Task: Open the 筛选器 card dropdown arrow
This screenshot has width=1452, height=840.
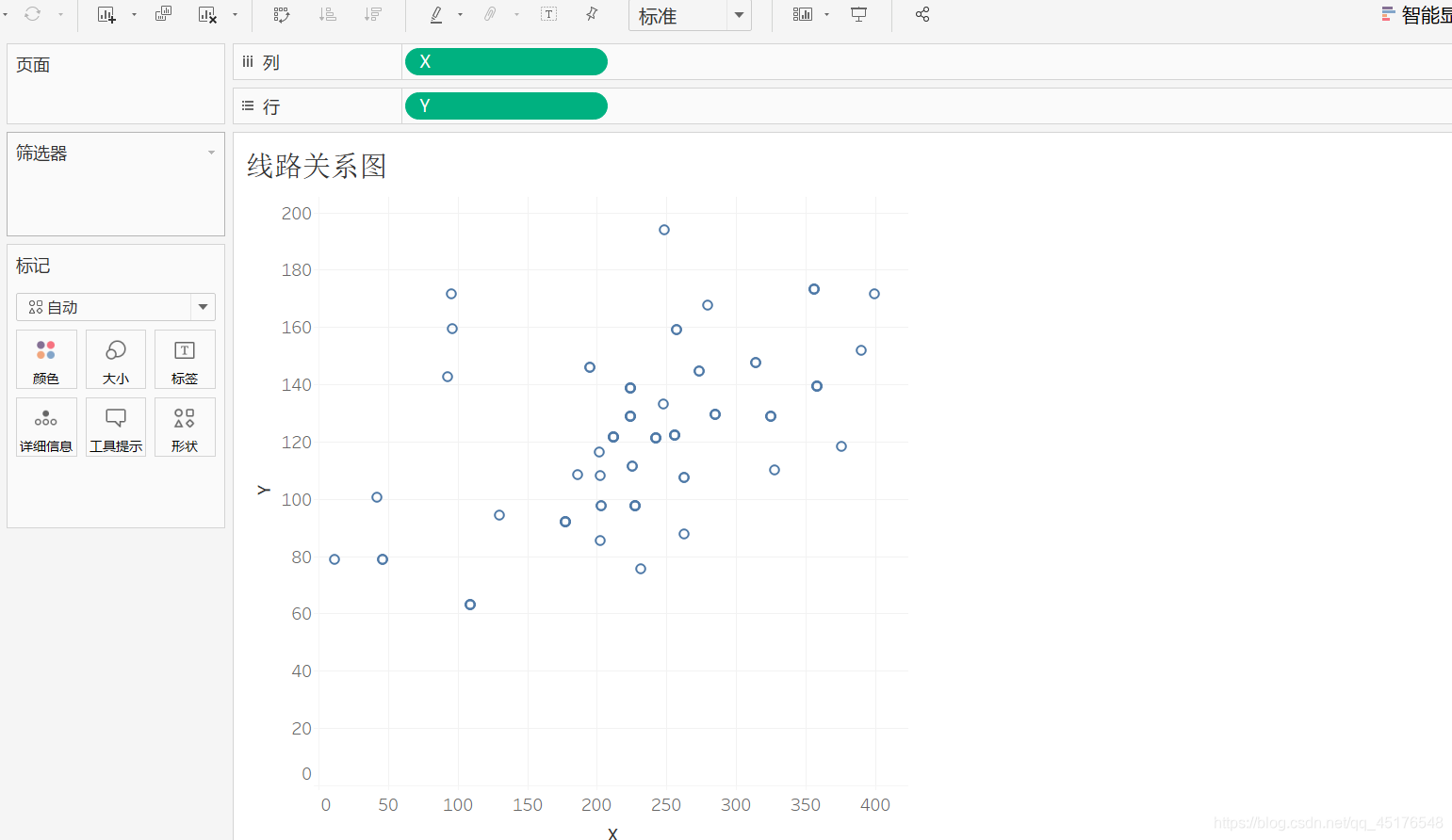Action: (211, 153)
